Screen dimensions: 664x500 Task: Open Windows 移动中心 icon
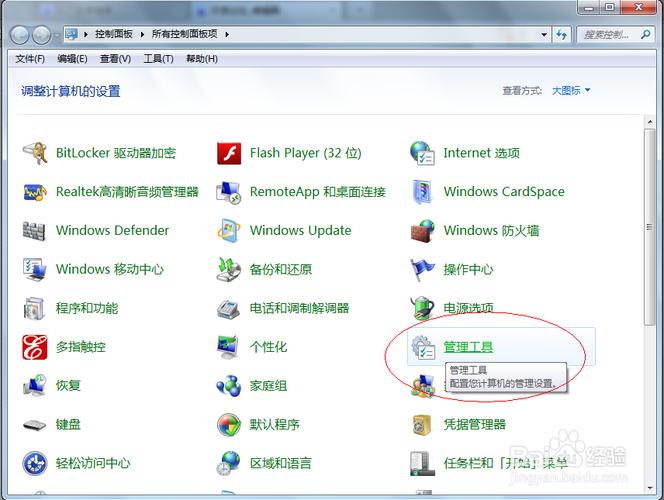pyautogui.click(x=35, y=269)
